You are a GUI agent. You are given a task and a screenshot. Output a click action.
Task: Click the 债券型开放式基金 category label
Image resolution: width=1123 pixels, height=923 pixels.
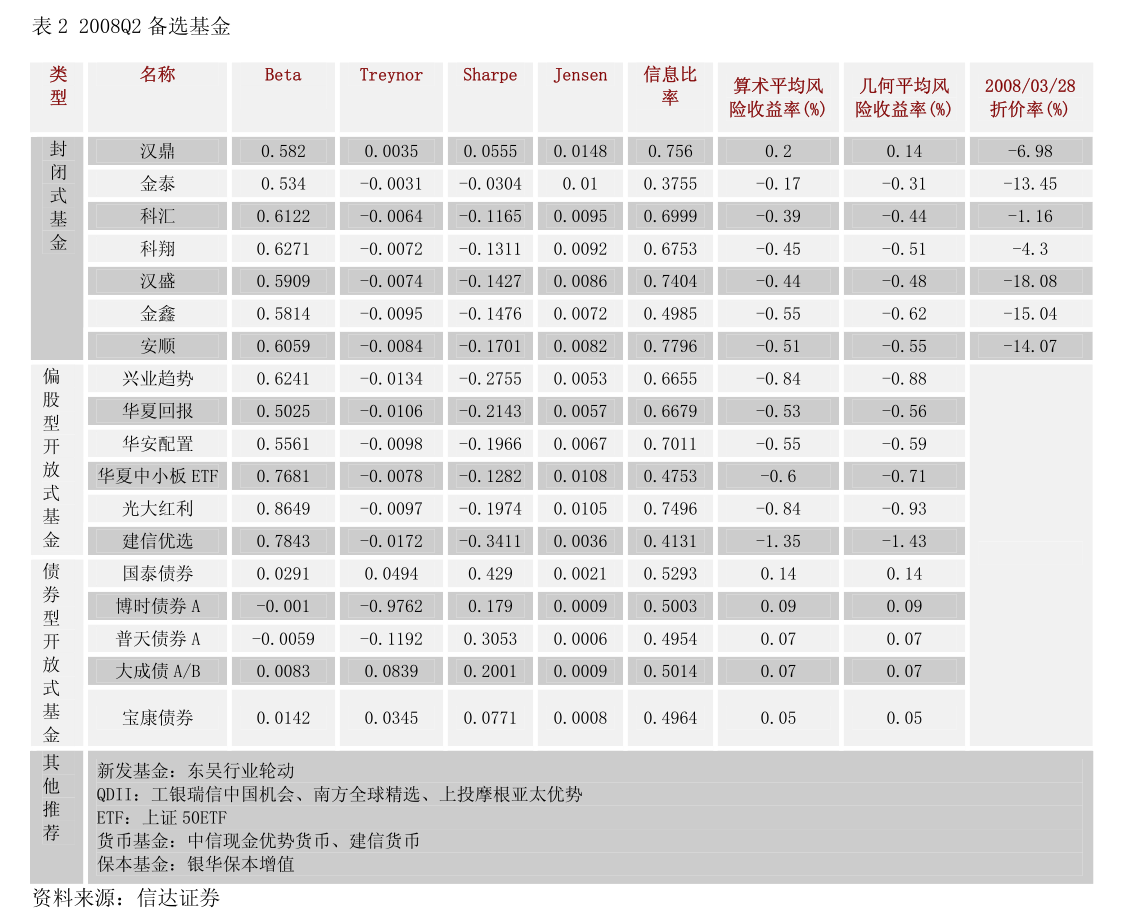pos(57,650)
